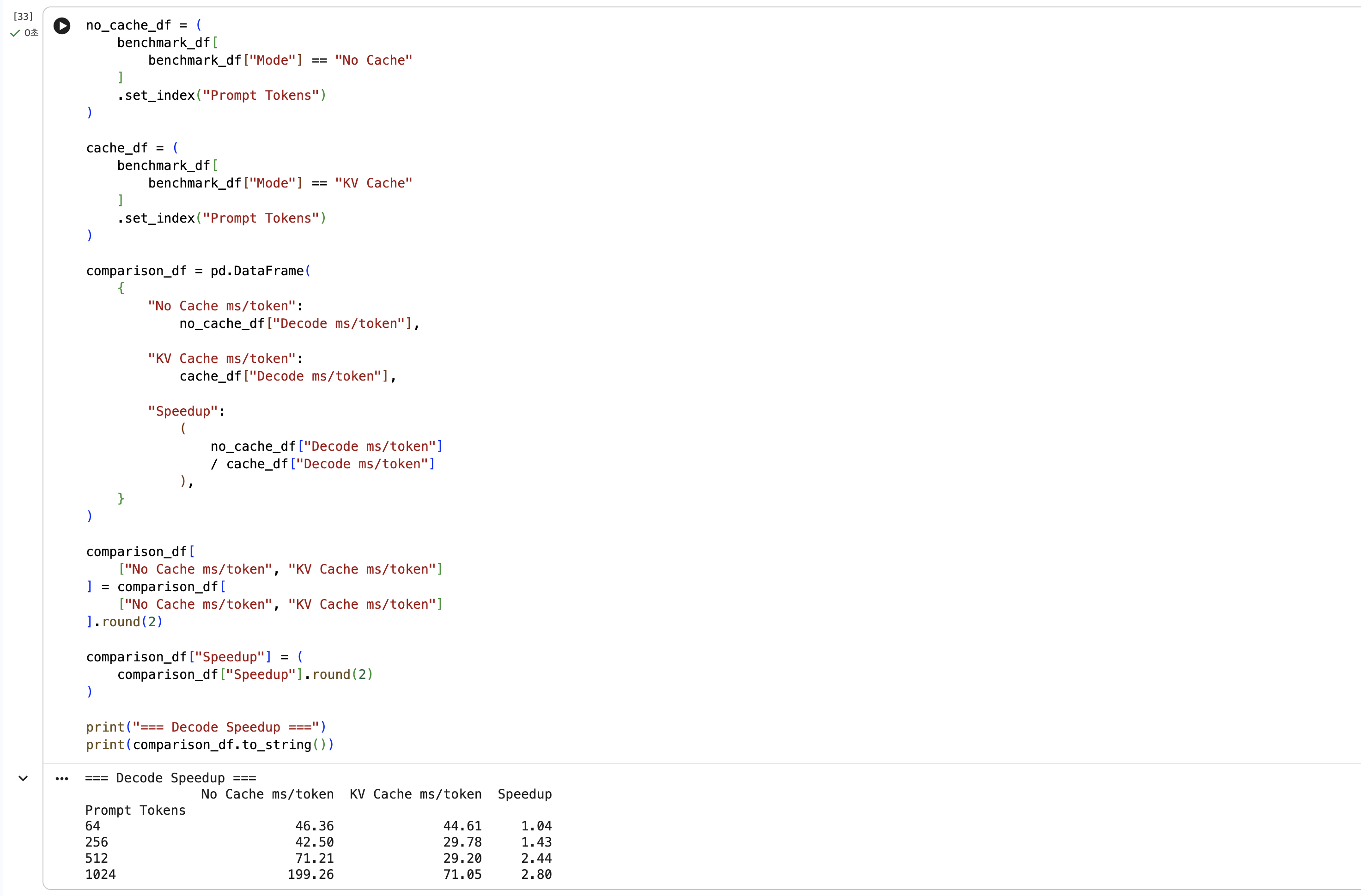
Task: Click the print(comparison_df.to_string()) line
Action: 210,745
